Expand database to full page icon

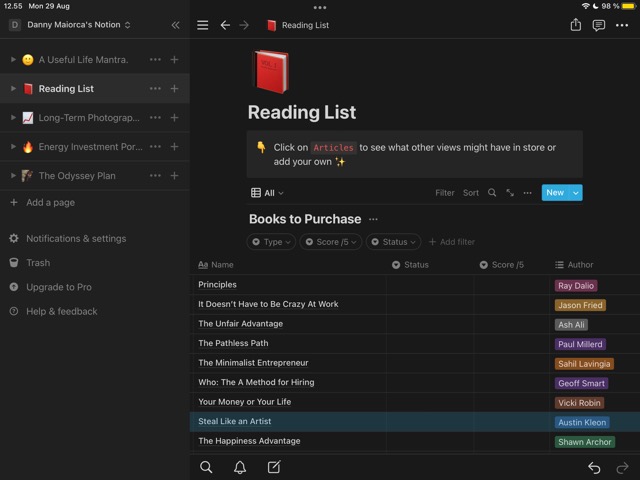click(510, 193)
